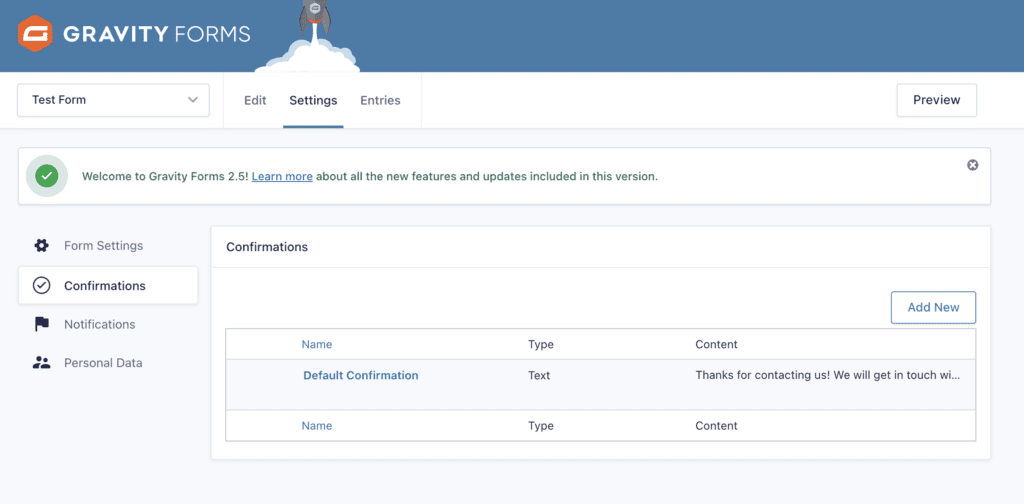Select the Settings tab
Image resolution: width=1024 pixels, height=504 pixels.
click(x=313, y=101)
